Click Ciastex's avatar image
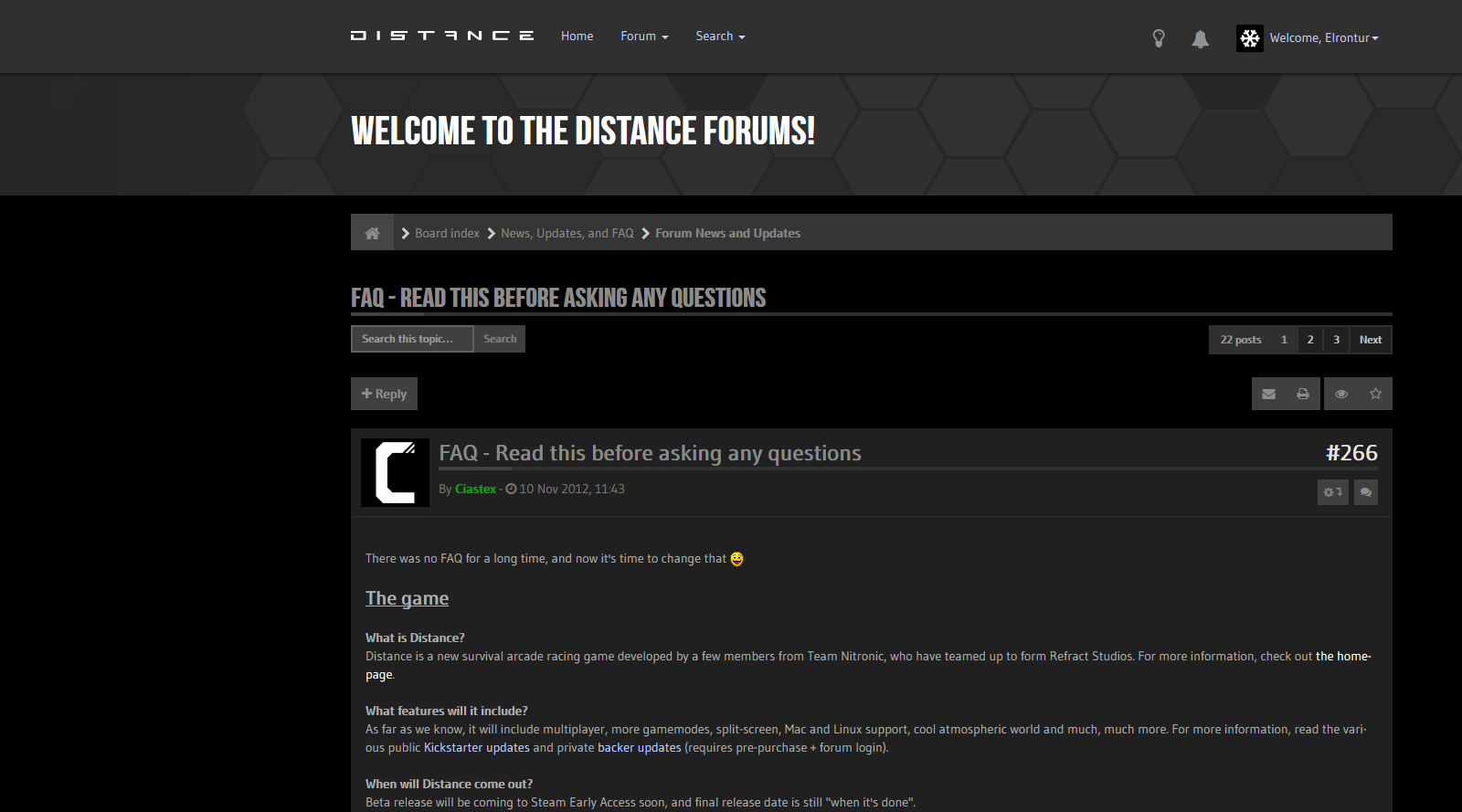 395,472
